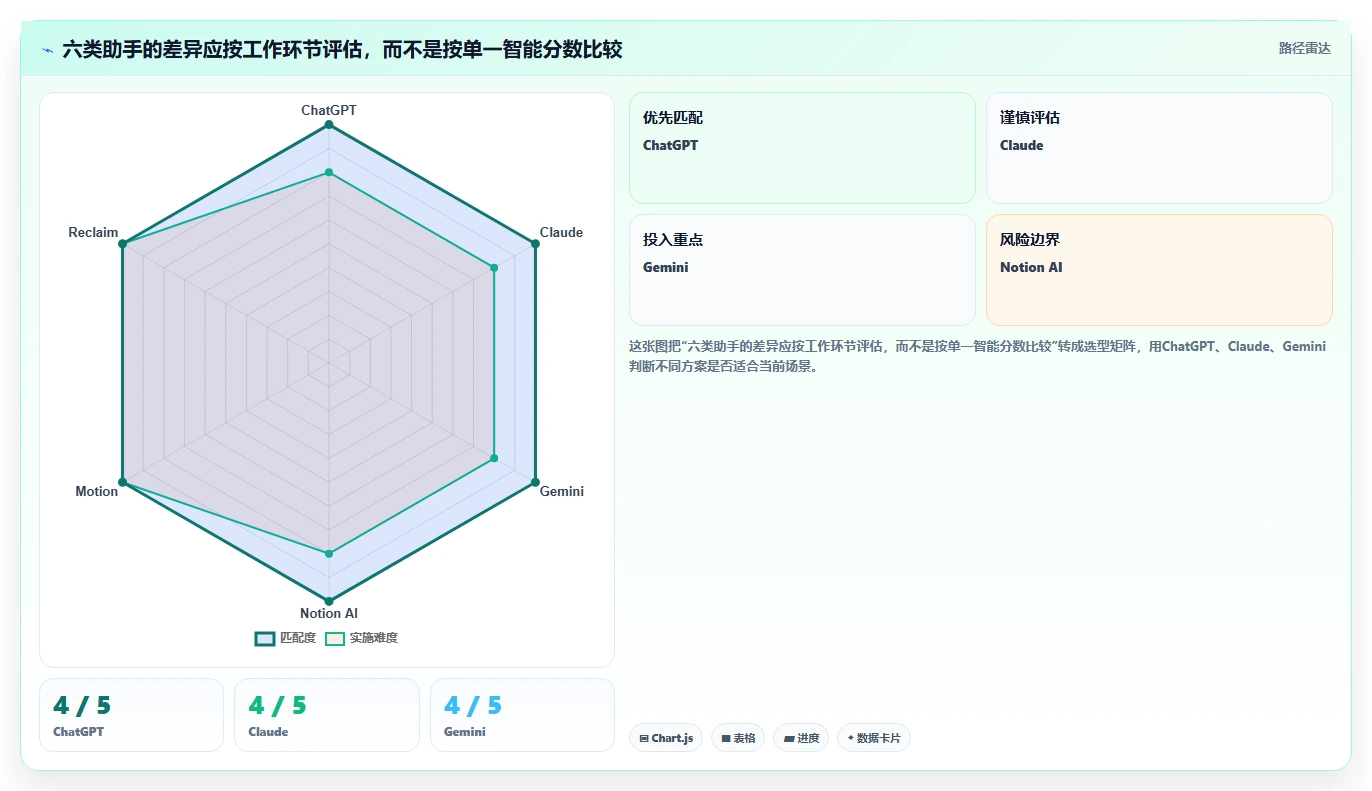Select the Gemini 4 / 5 score card

click(x=522, y=715)
